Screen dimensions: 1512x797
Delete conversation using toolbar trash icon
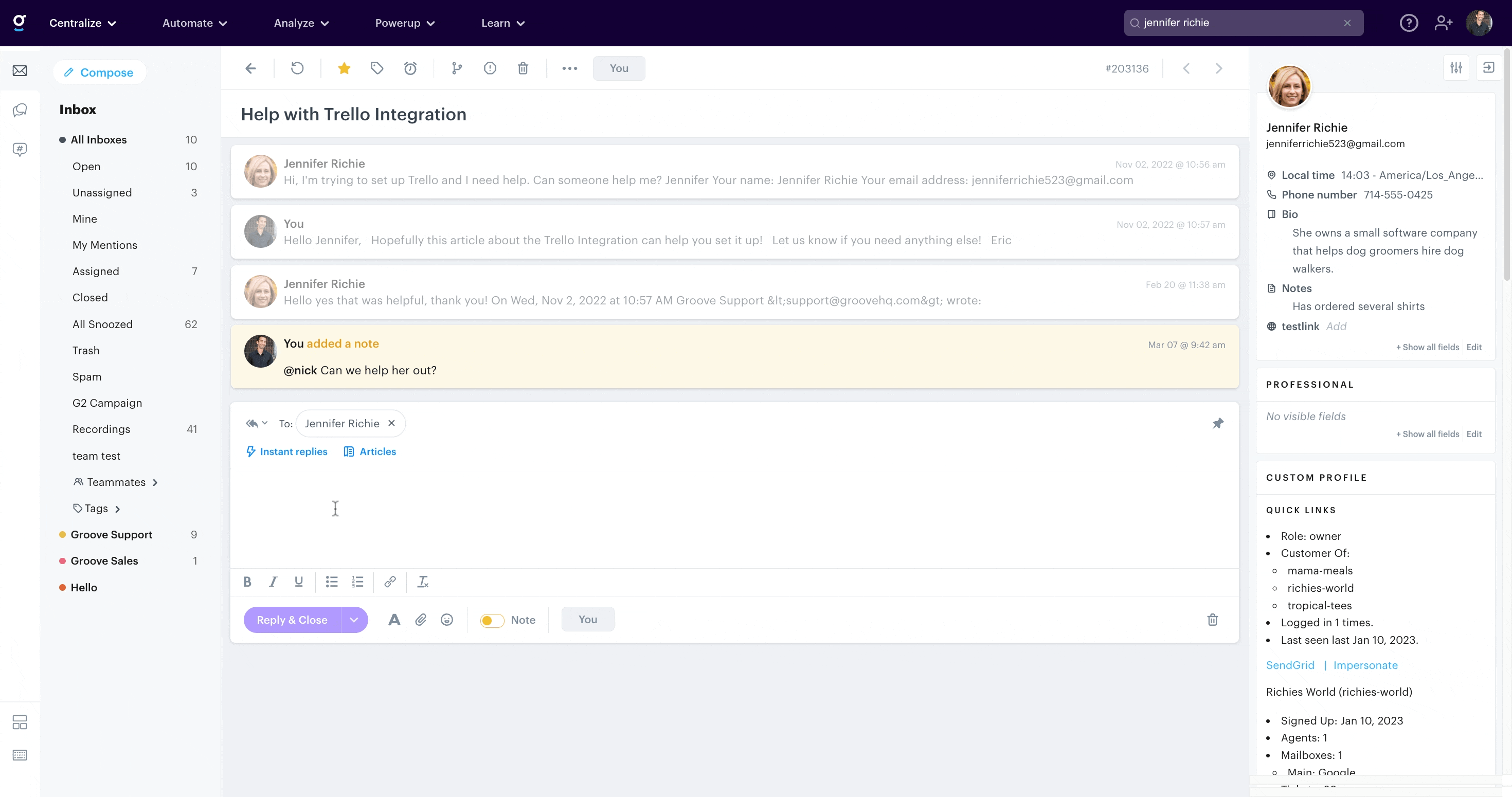point(523,69)
